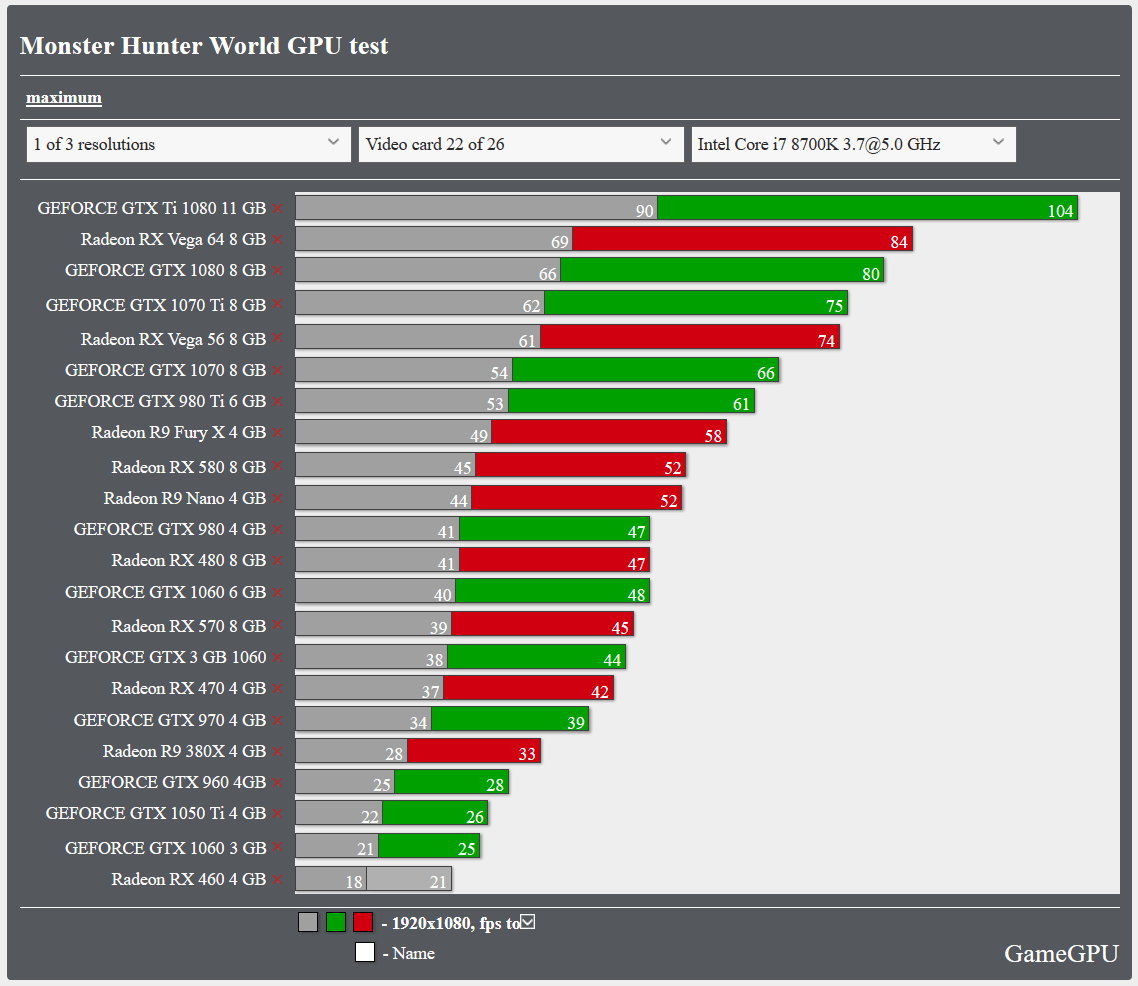The height and width of the screenshot is (986, 1138).
Task: Click red X beside GEFORCE GTX 1070 8 GB
Action: [x=277, y=370]
